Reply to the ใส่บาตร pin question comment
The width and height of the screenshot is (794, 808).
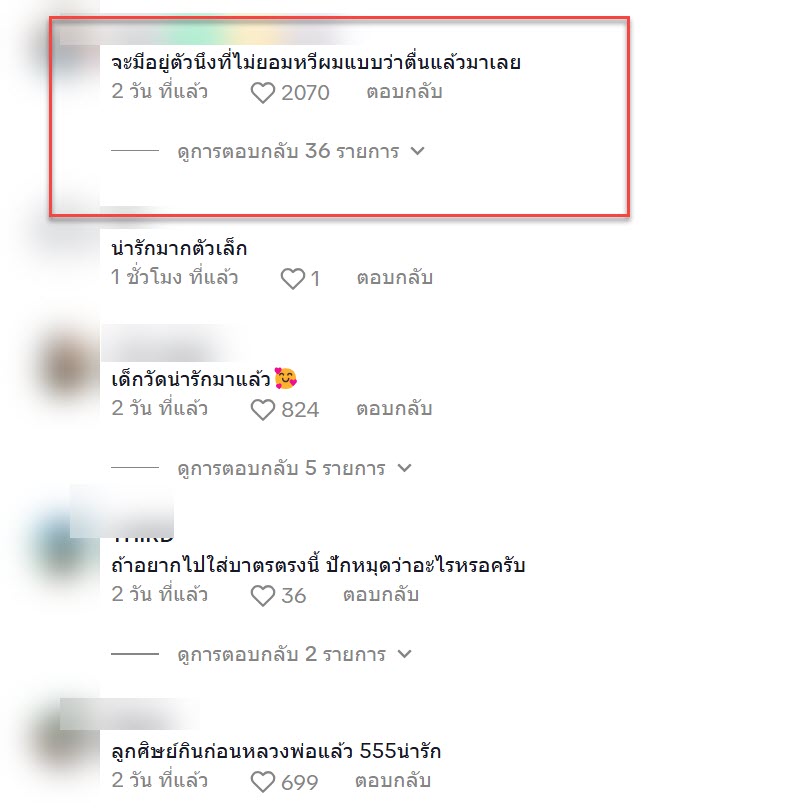(381, 595)
